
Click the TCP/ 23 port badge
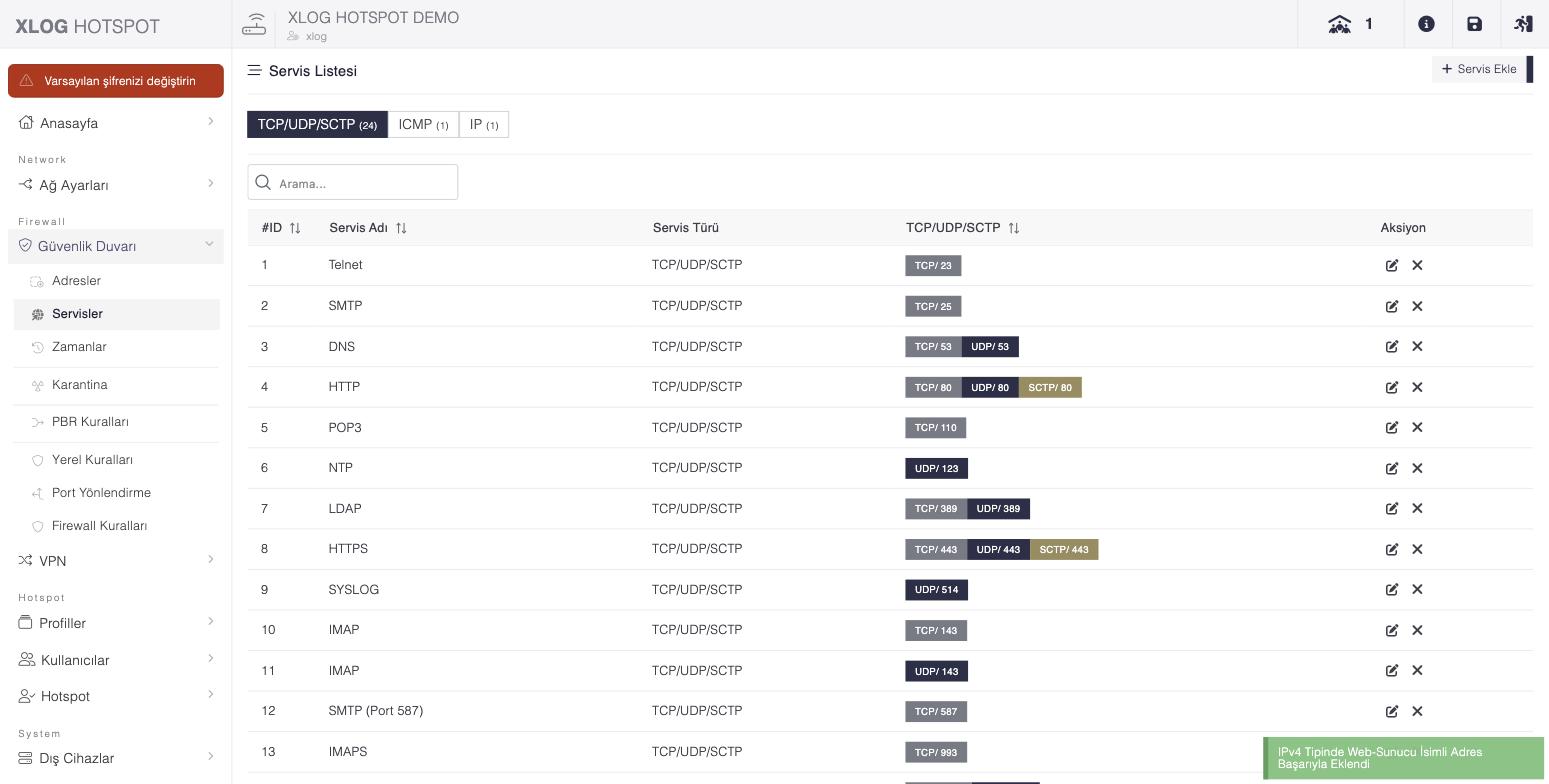click(933, 265)
